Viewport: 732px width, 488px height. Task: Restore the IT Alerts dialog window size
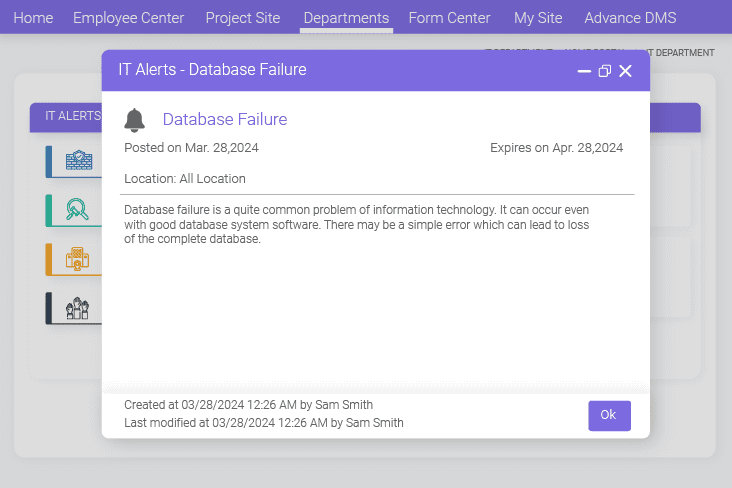click(604, 71)
